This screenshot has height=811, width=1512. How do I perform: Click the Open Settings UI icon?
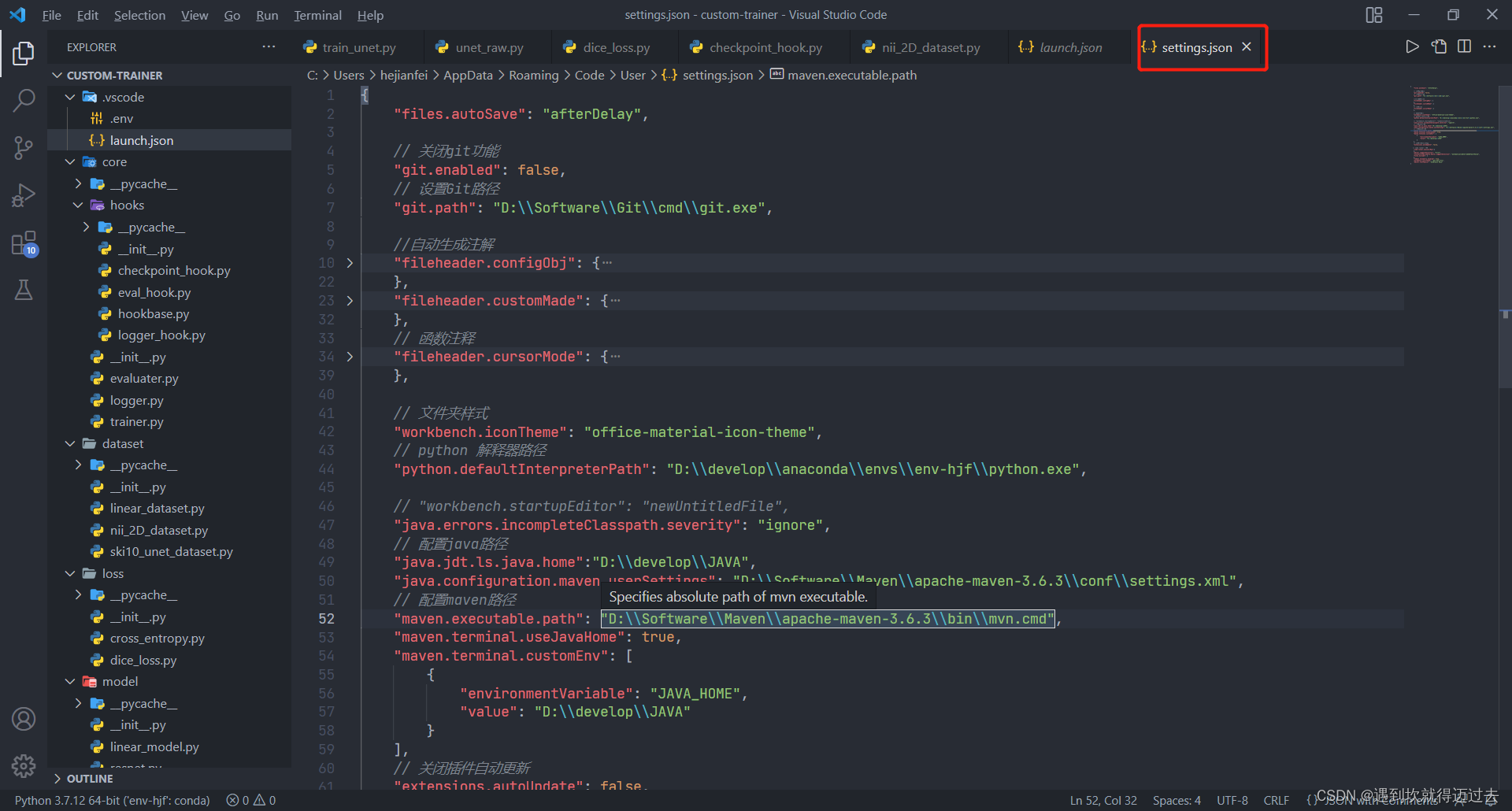[1439, 47]
